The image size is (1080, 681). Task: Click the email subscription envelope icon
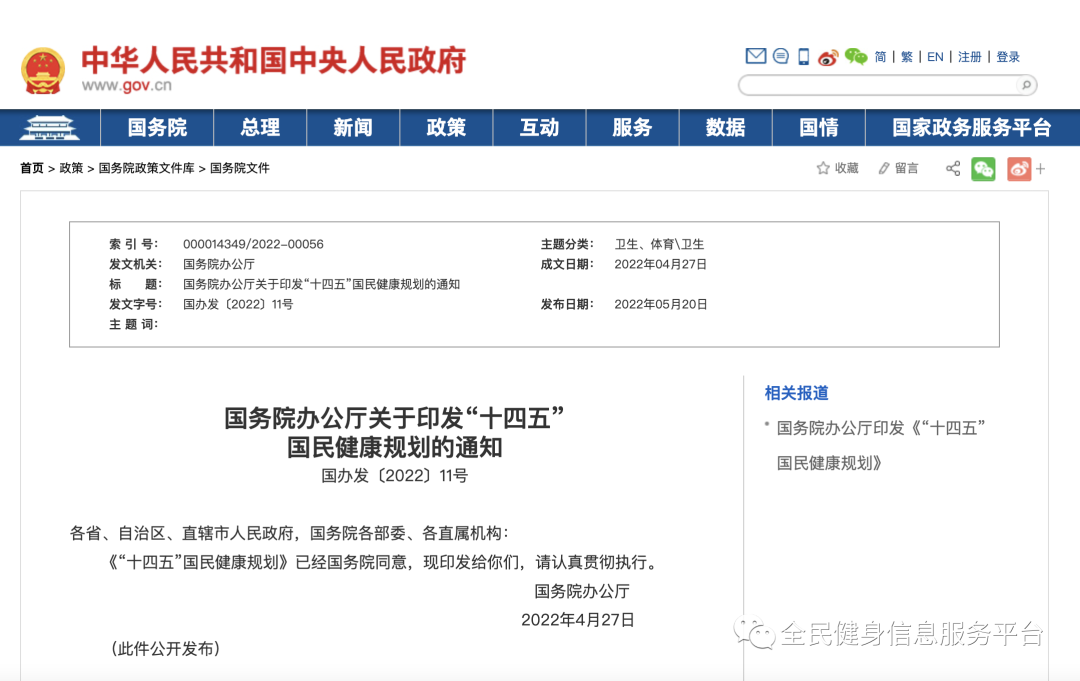coord(756,56)
